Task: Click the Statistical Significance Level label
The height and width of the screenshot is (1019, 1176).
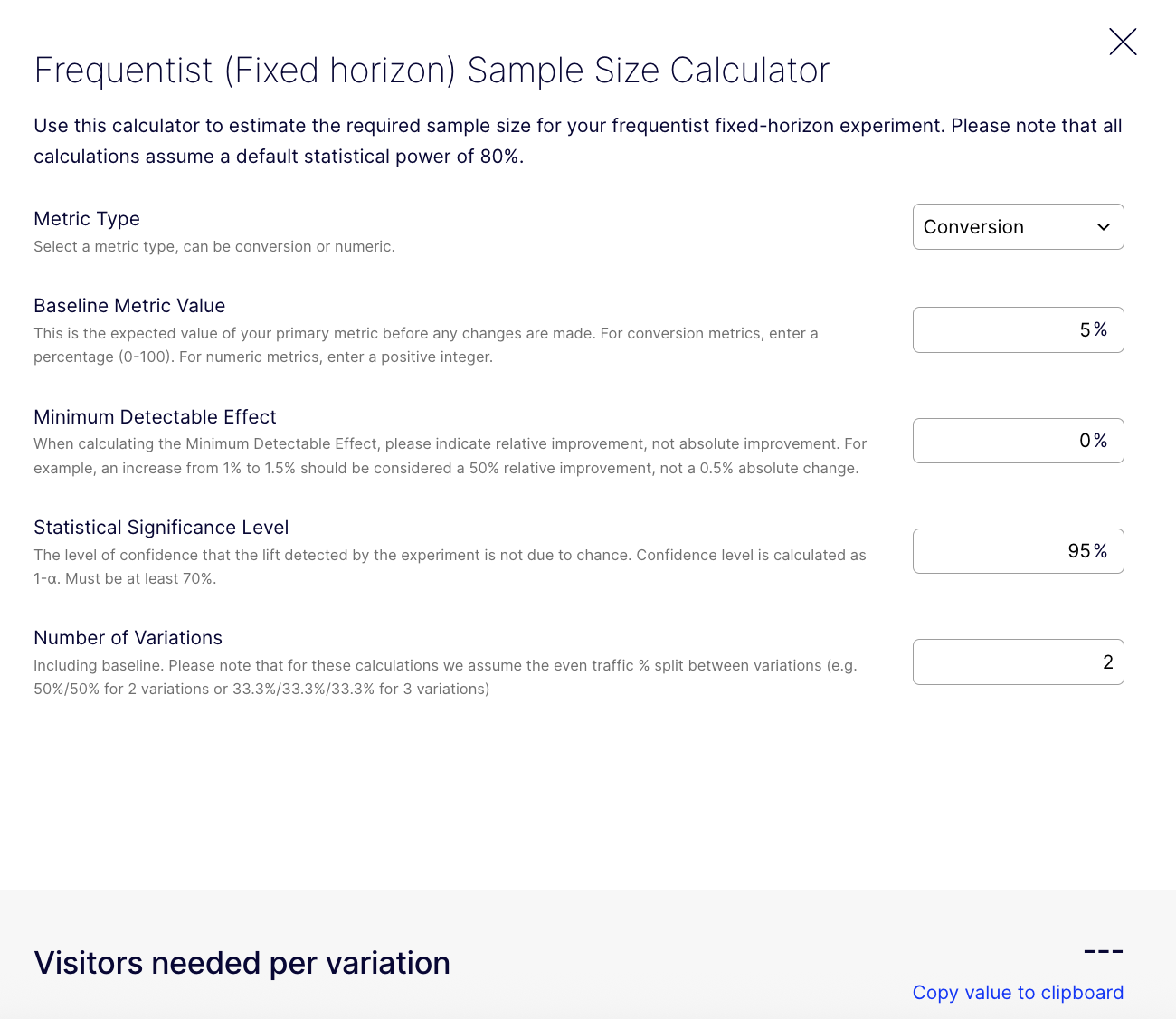Action: click(161, 528)
